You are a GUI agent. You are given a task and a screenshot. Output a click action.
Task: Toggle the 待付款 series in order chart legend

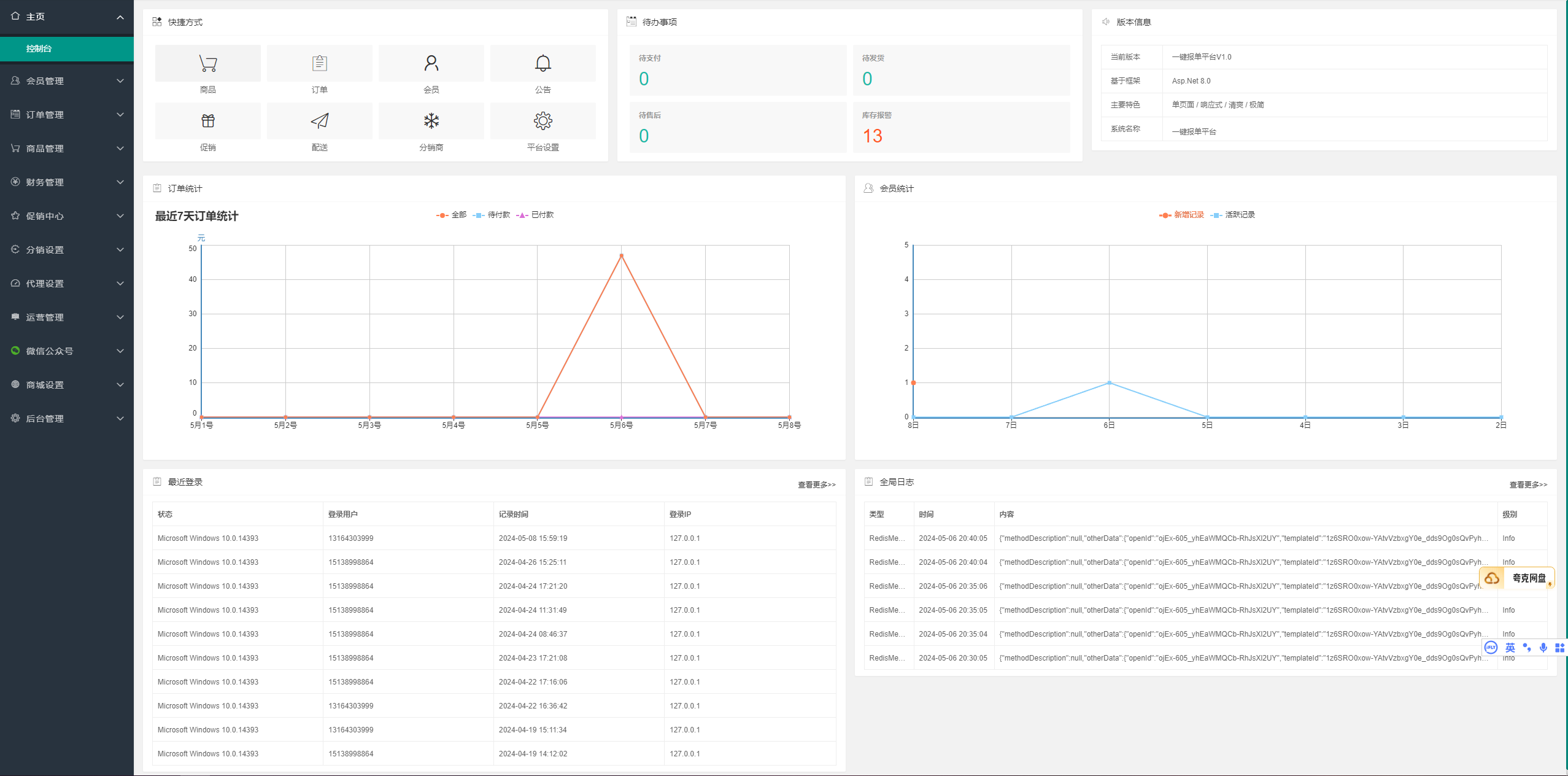(x=492, y=215)
